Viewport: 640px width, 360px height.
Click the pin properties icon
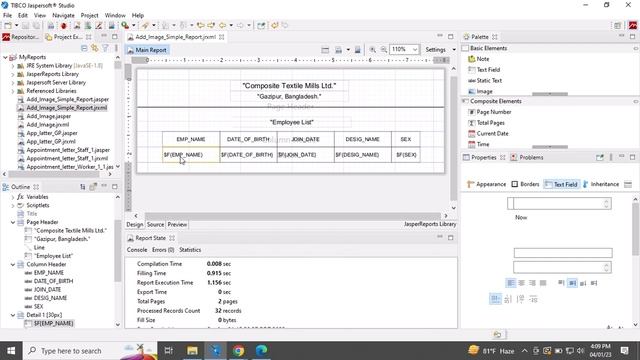pyautogui.click(x=600, y=158)
